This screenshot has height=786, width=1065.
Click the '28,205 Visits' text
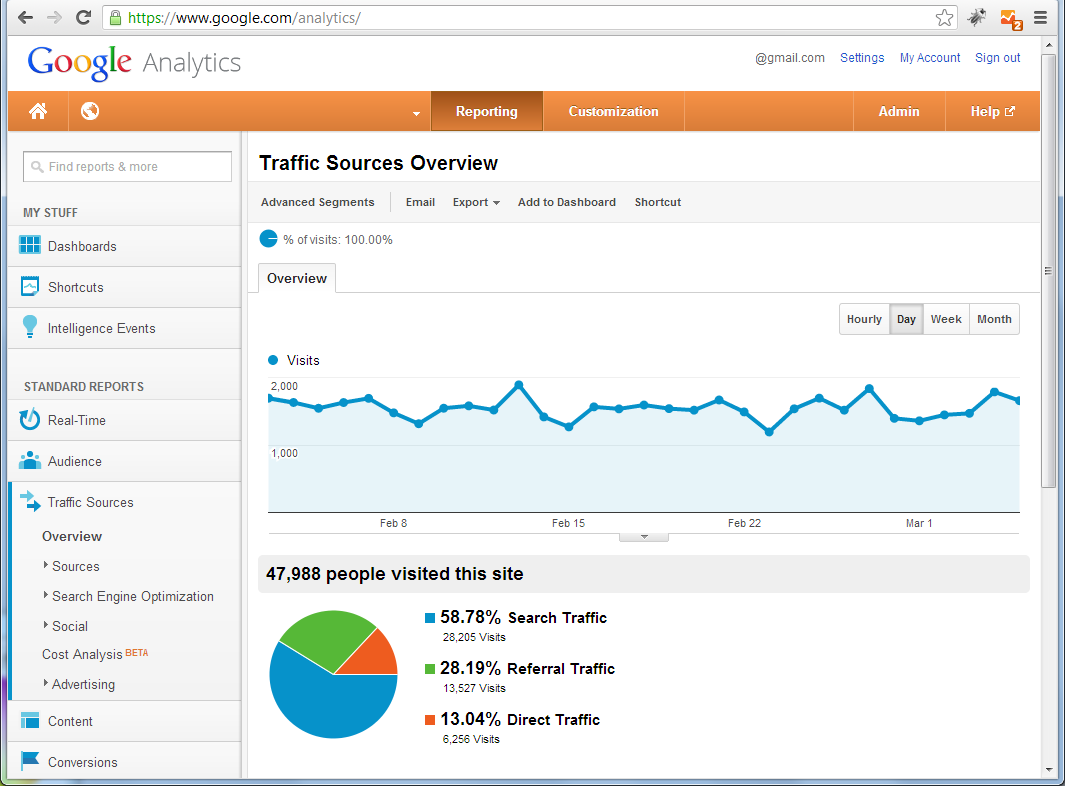click(474, 637)
